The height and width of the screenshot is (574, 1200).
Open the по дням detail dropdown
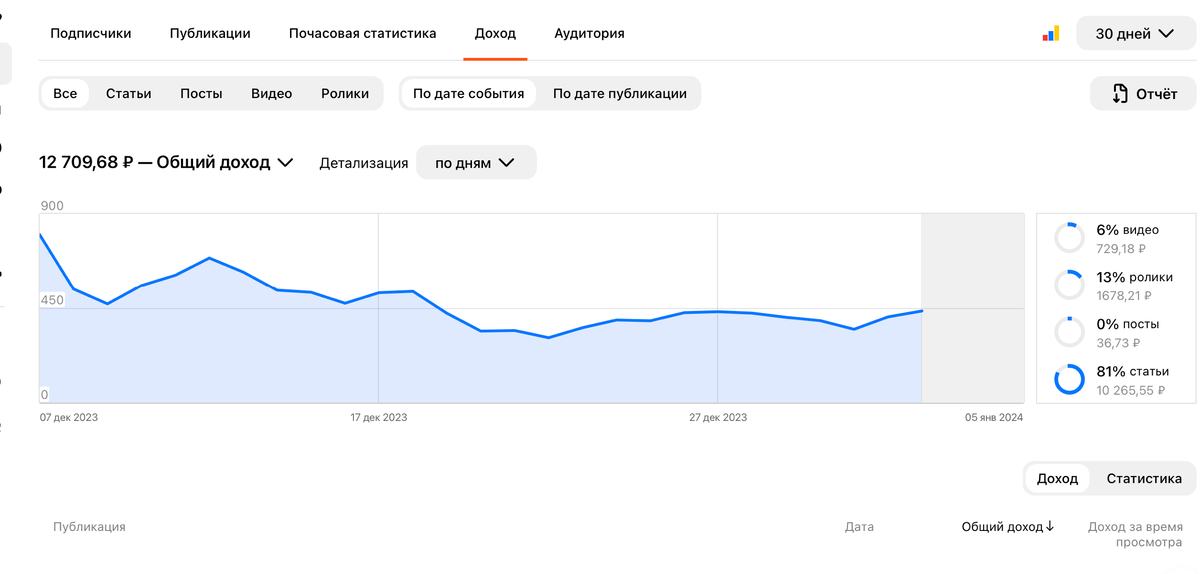[476, 162]
